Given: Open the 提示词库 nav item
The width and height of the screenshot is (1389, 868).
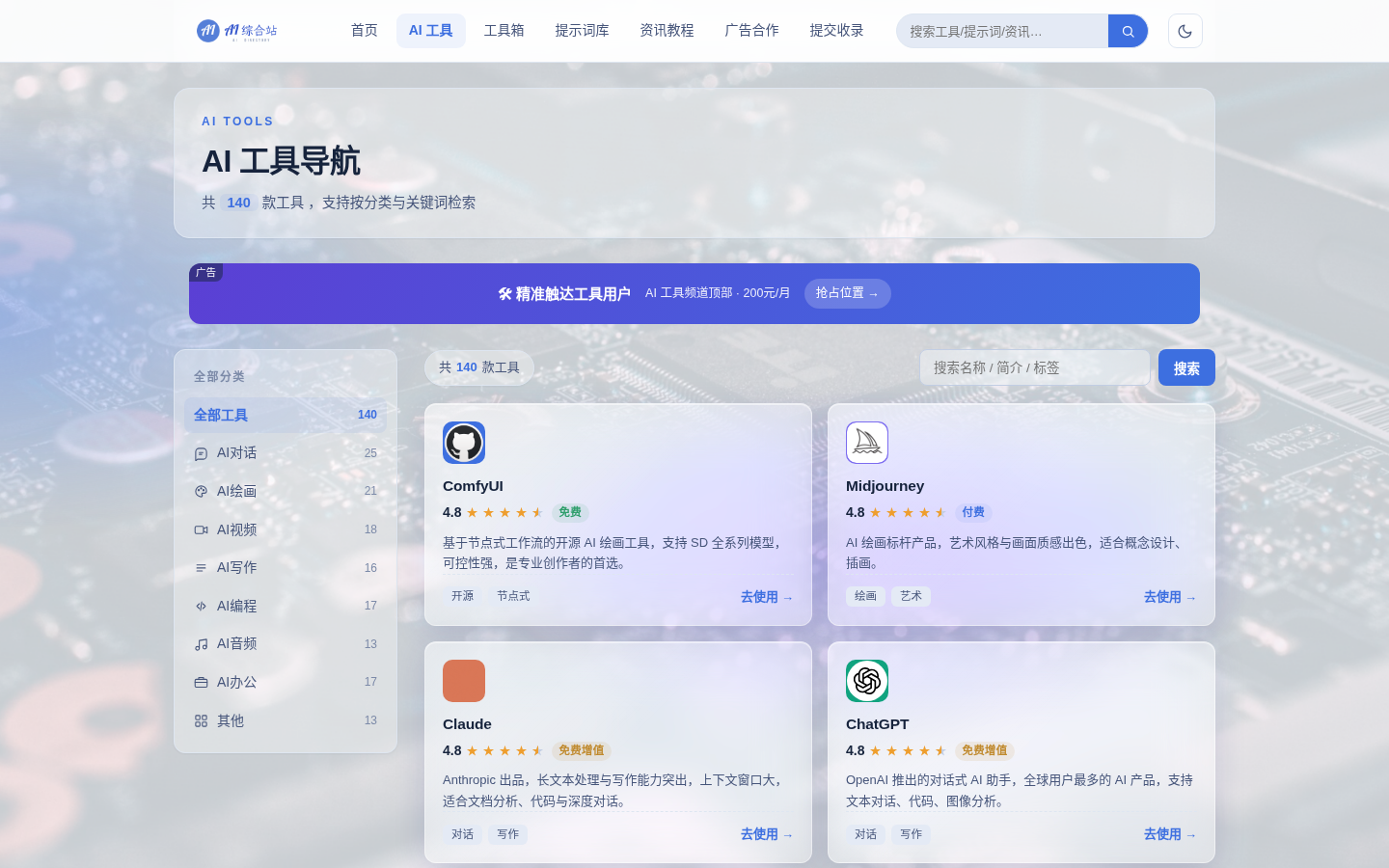Looking at the screenshot, I should [583, 31].
